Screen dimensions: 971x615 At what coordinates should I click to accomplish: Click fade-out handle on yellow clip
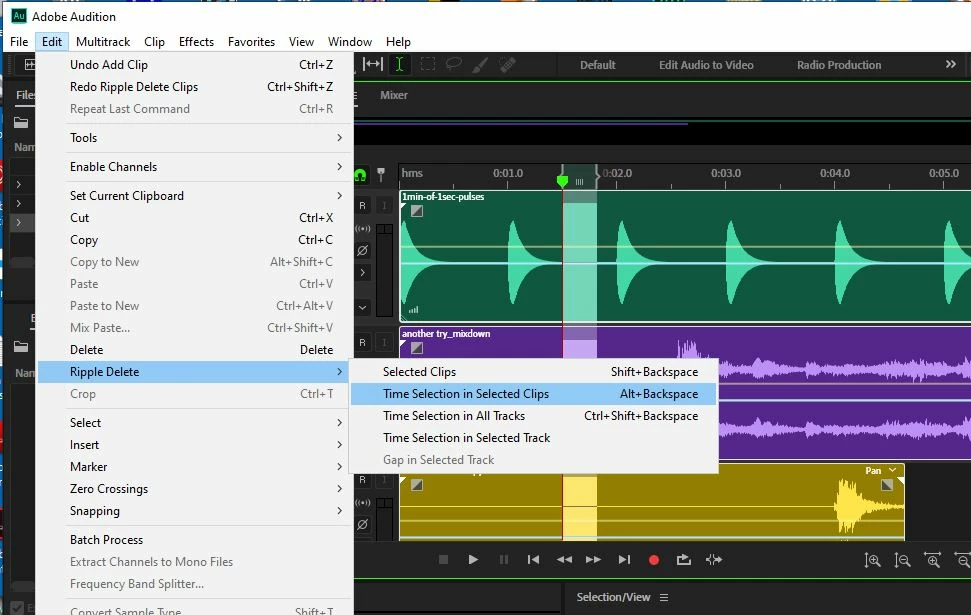[887, 485]
